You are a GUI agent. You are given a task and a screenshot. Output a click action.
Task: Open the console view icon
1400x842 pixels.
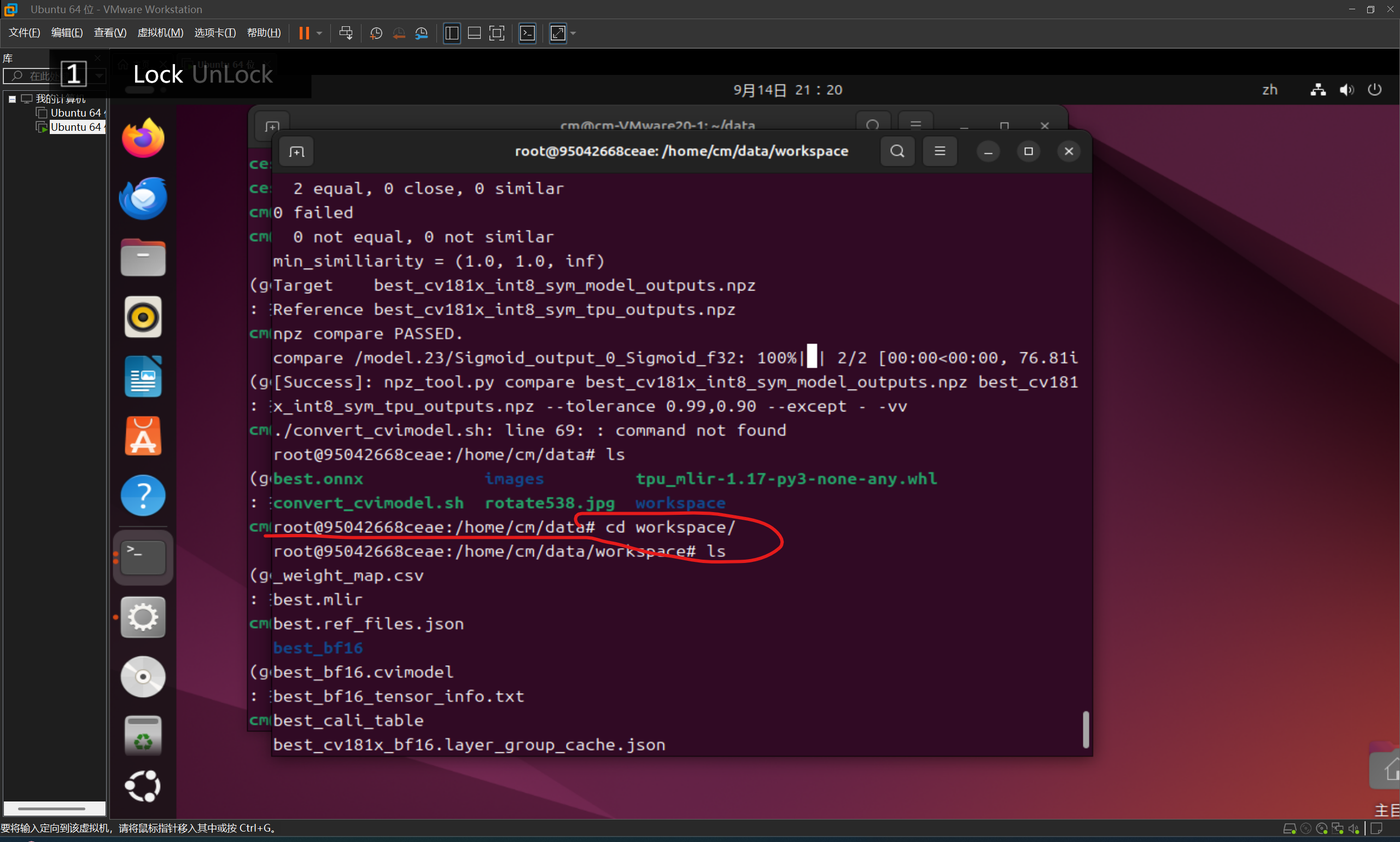pos(527,33)
